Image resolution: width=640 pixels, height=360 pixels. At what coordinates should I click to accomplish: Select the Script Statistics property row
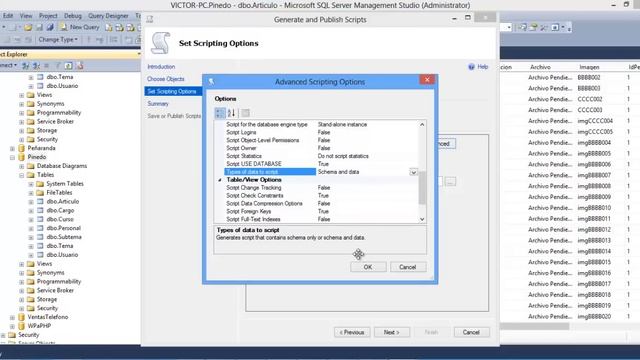pos(321,156)
